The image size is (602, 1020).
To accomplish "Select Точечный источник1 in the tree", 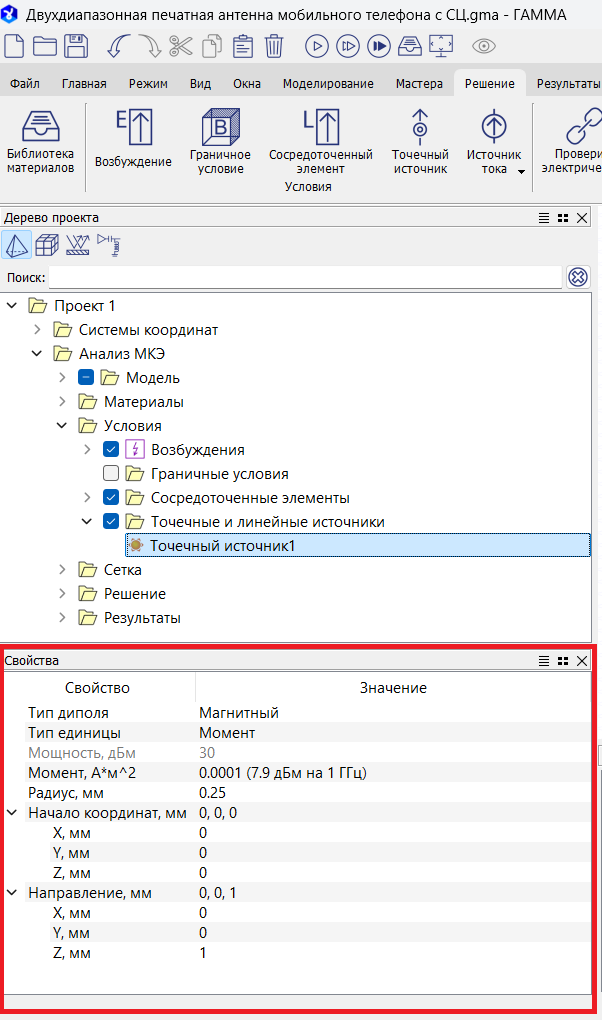I will 222,546.
